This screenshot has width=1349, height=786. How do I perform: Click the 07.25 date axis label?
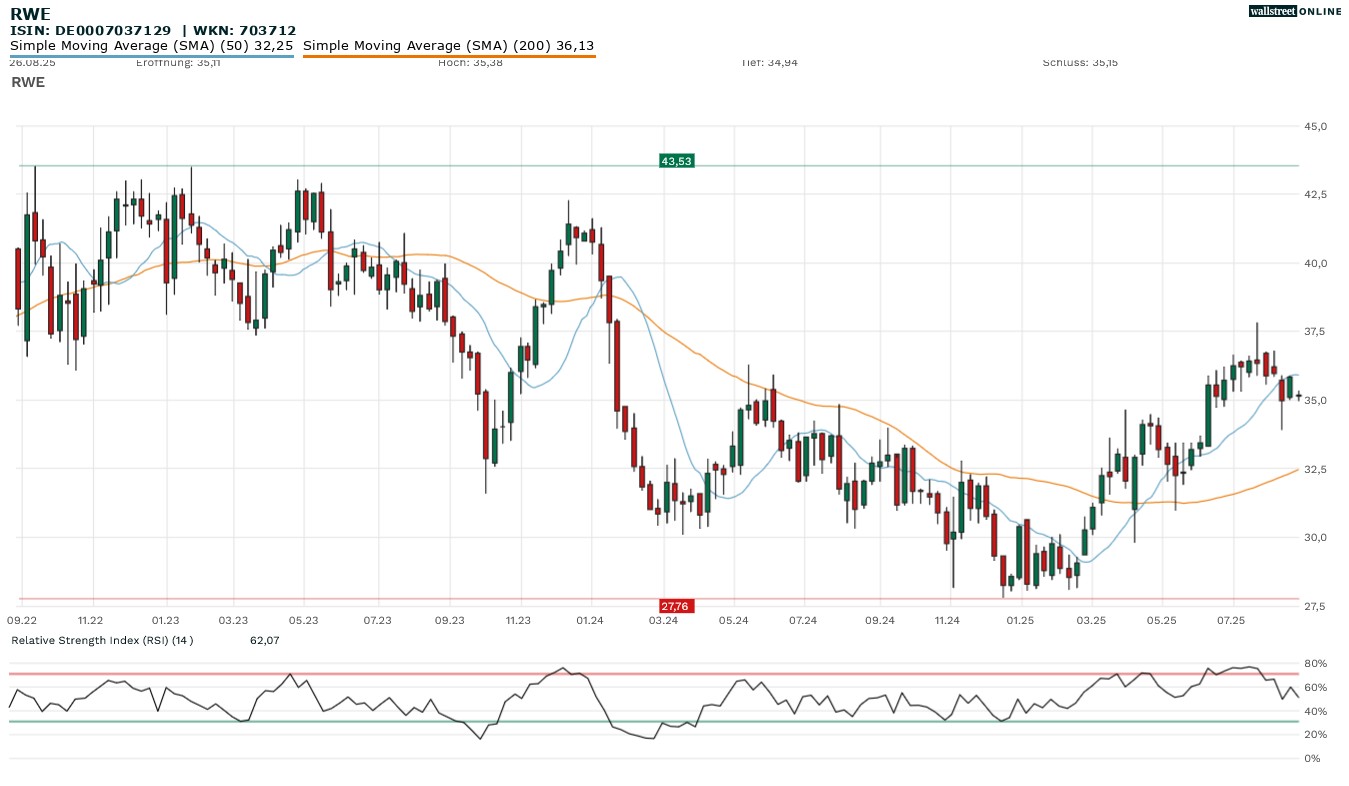(1231, 620)
